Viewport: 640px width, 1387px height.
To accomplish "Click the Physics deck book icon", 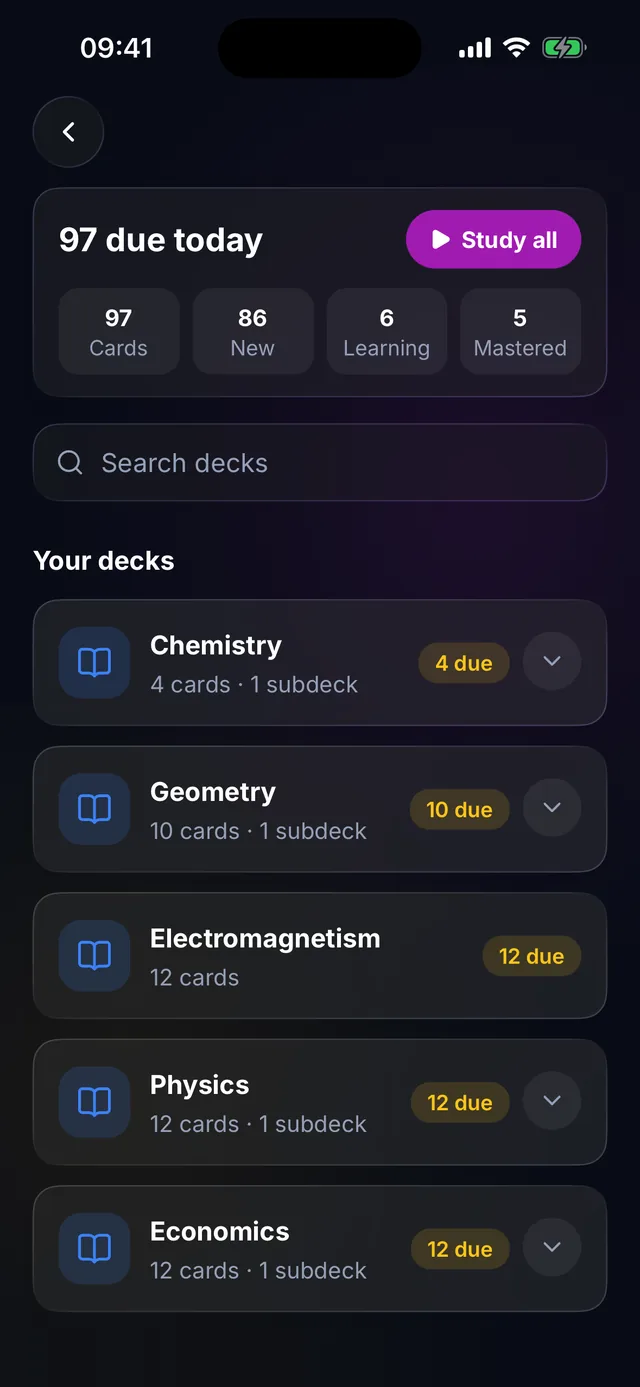I will 94,1102.
